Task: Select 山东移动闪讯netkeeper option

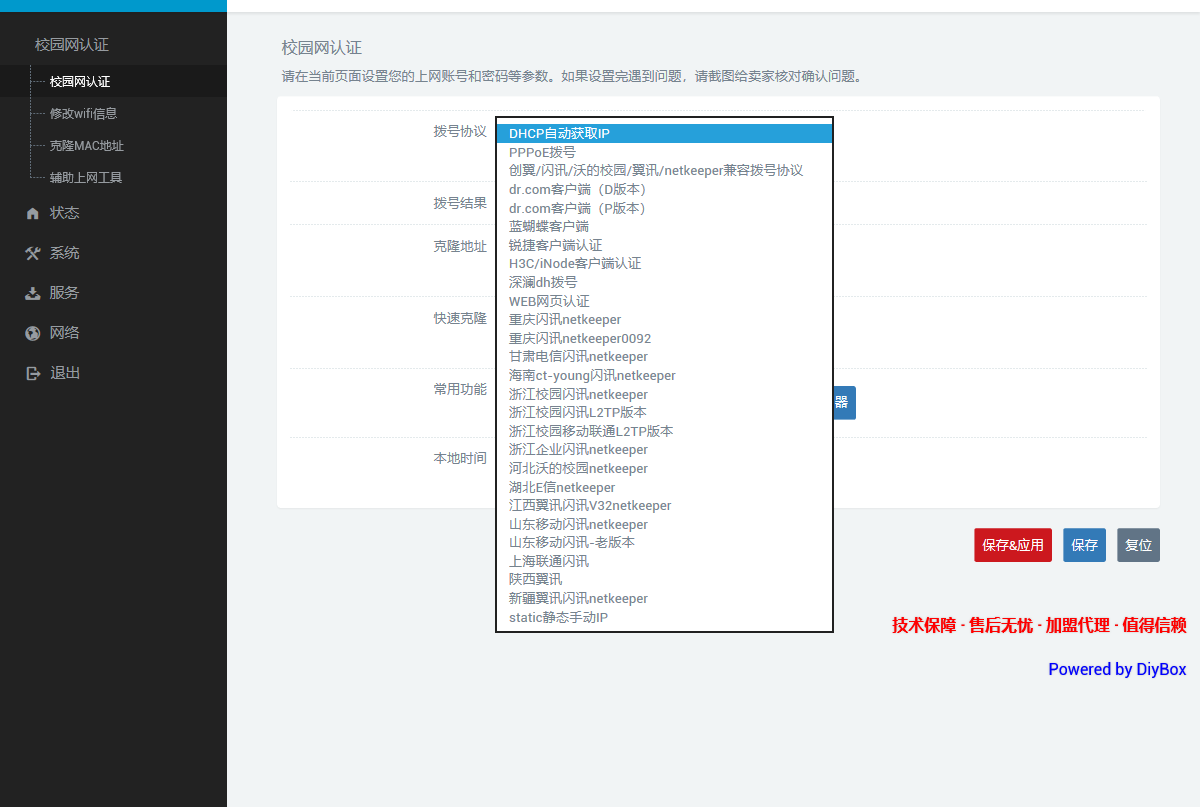Action: [664, 524]
